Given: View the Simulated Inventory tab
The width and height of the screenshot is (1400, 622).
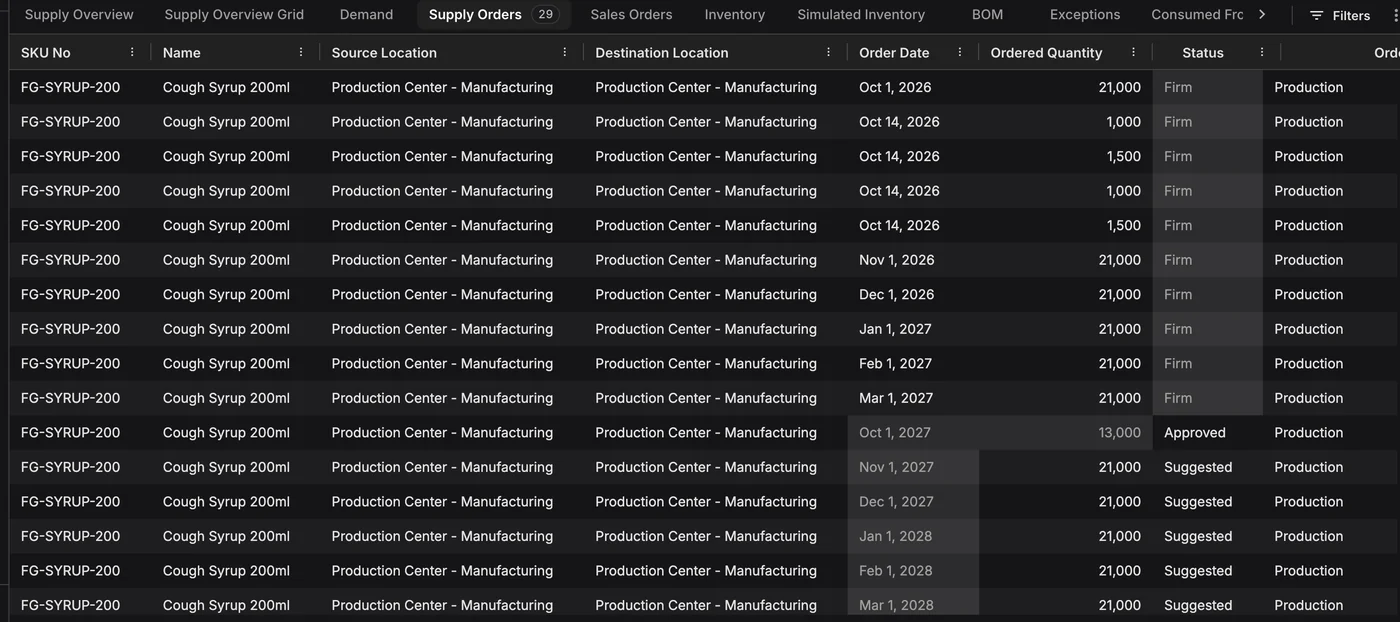Looking at the screenshot, I should coord(861,14).
